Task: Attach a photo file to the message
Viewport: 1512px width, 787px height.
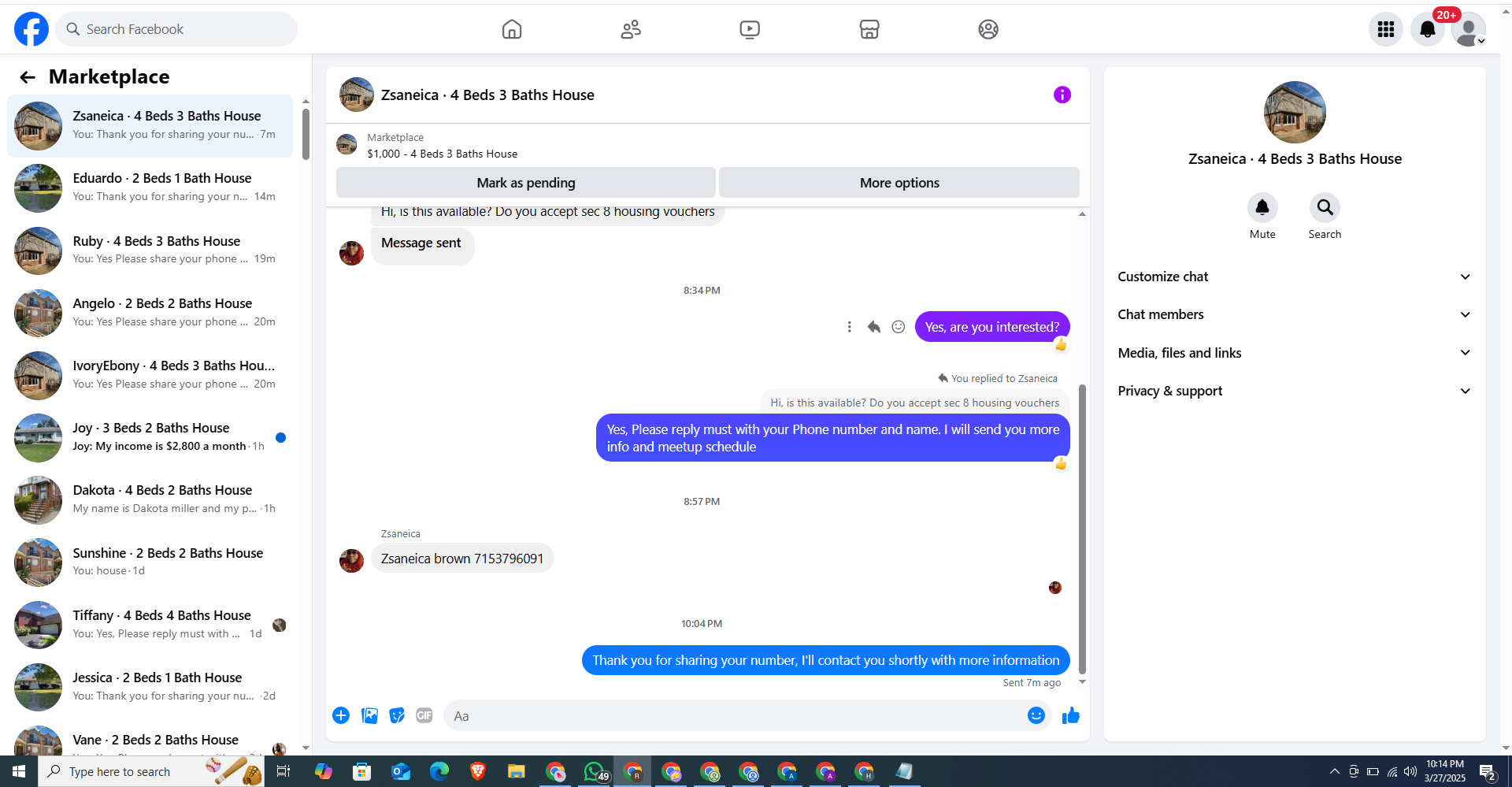Action: (x=369, y=715)
